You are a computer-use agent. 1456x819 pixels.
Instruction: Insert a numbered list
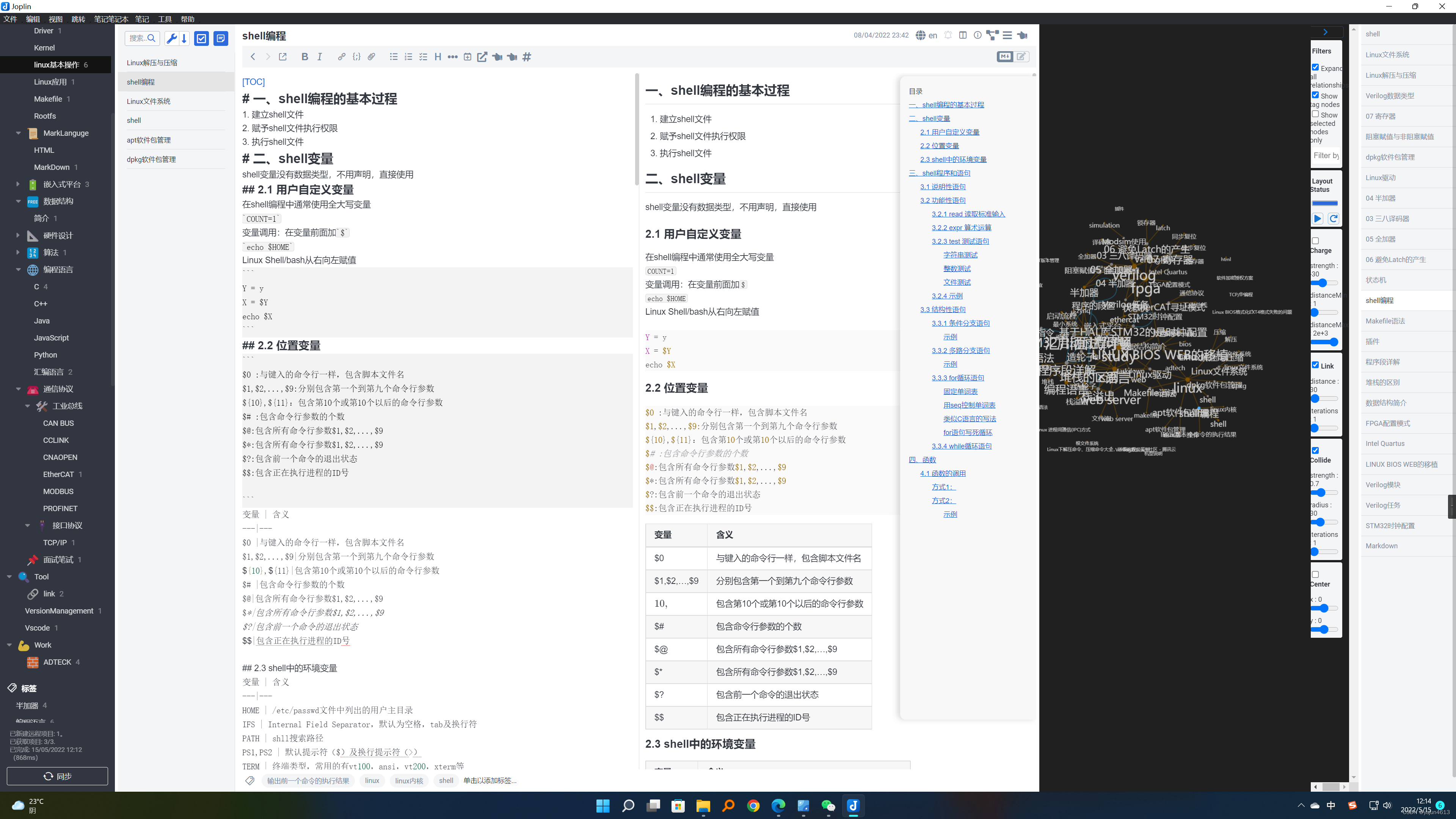pos(409,56)
